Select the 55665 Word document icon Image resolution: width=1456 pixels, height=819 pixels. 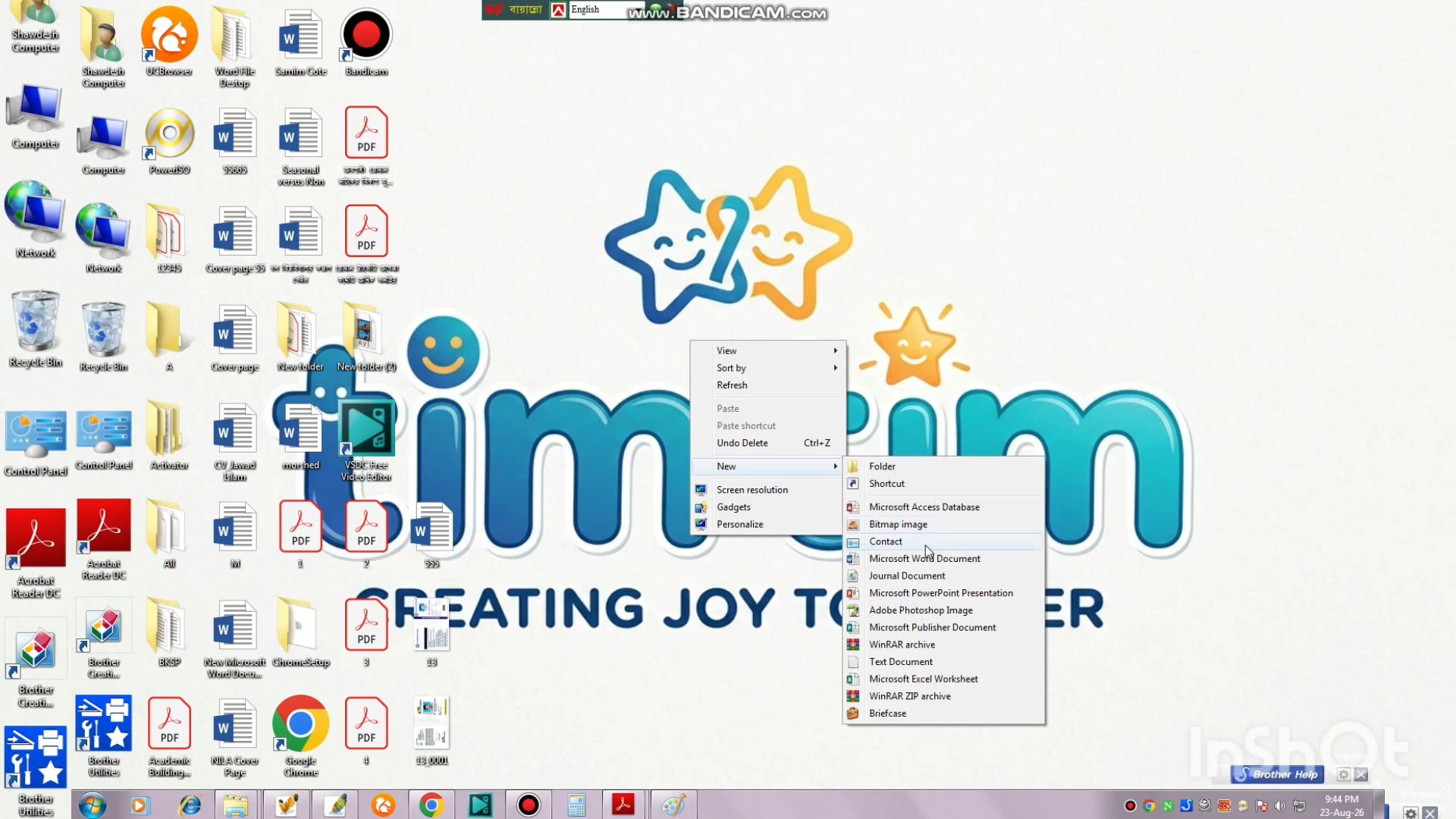[x=235, y=141]
